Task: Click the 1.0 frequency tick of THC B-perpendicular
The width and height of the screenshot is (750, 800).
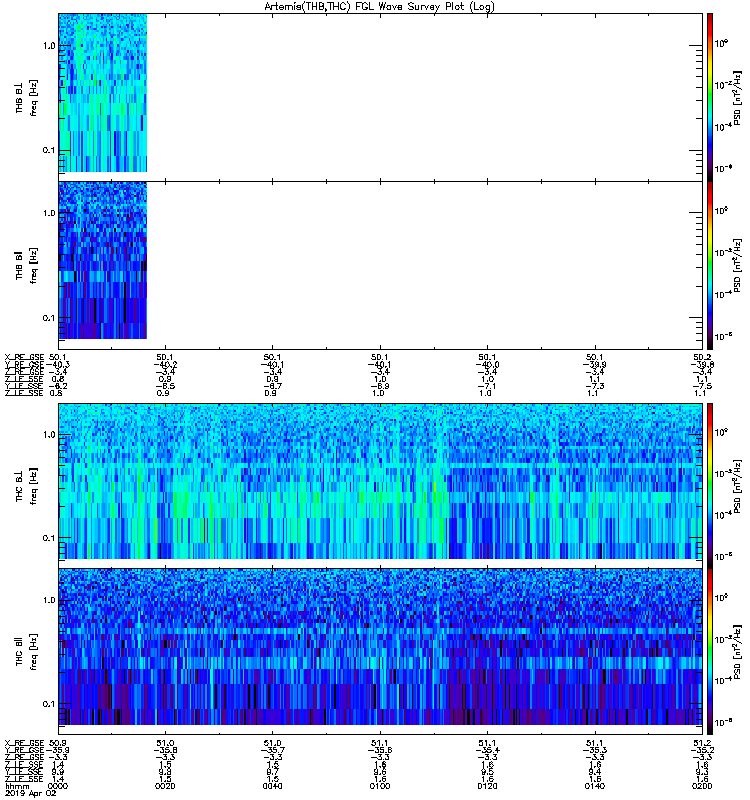Action: click(x=49, y=435)
